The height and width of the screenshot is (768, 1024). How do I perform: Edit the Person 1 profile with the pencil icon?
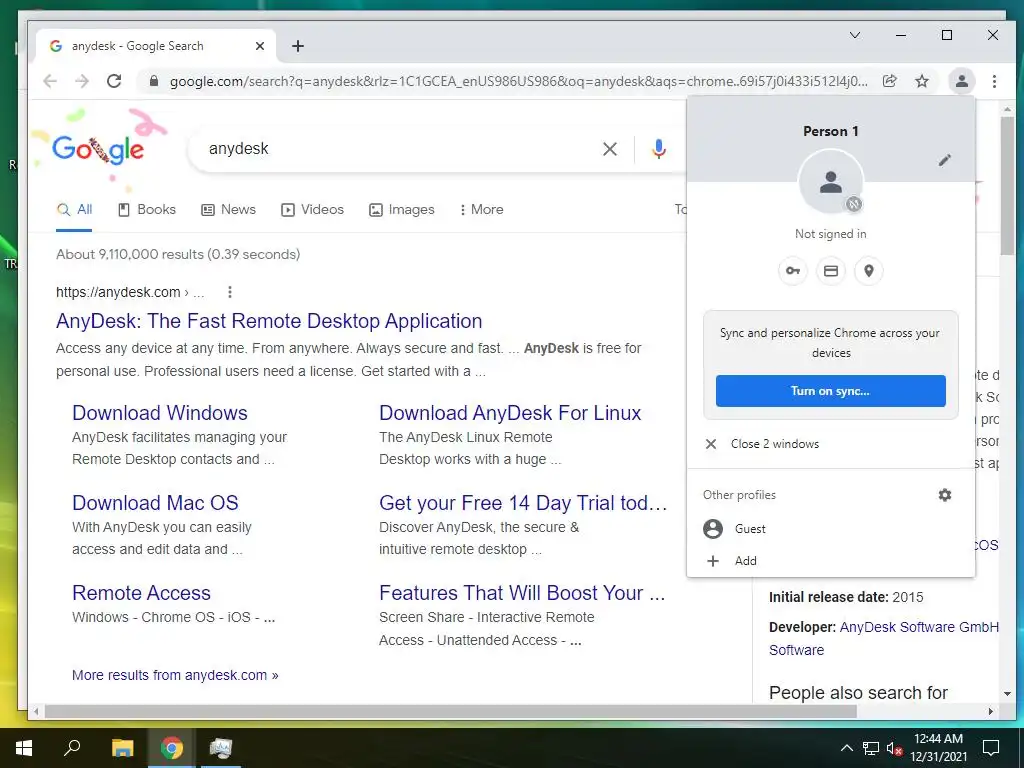coord(944,160)
